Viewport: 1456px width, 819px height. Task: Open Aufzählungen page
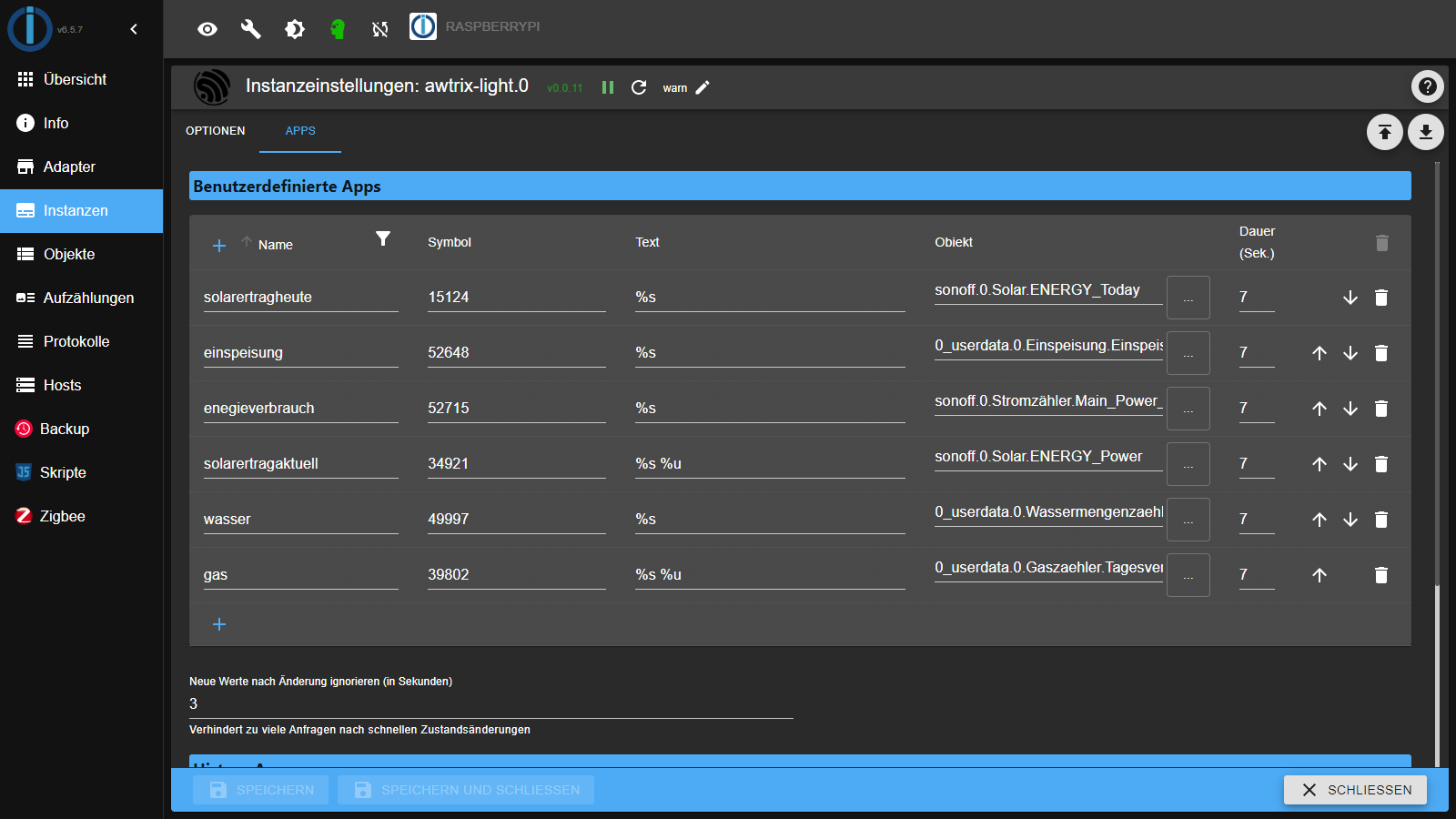click(x=82, y=298)
